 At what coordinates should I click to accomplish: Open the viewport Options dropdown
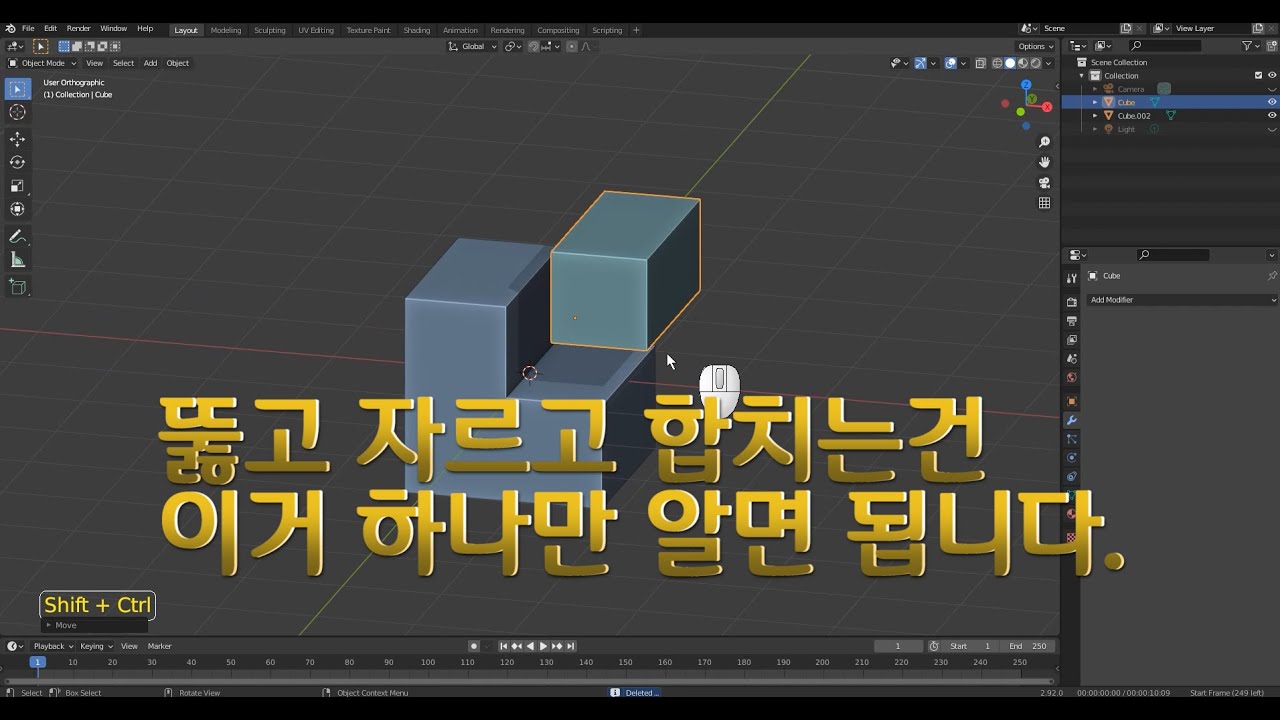(1035, 46)
